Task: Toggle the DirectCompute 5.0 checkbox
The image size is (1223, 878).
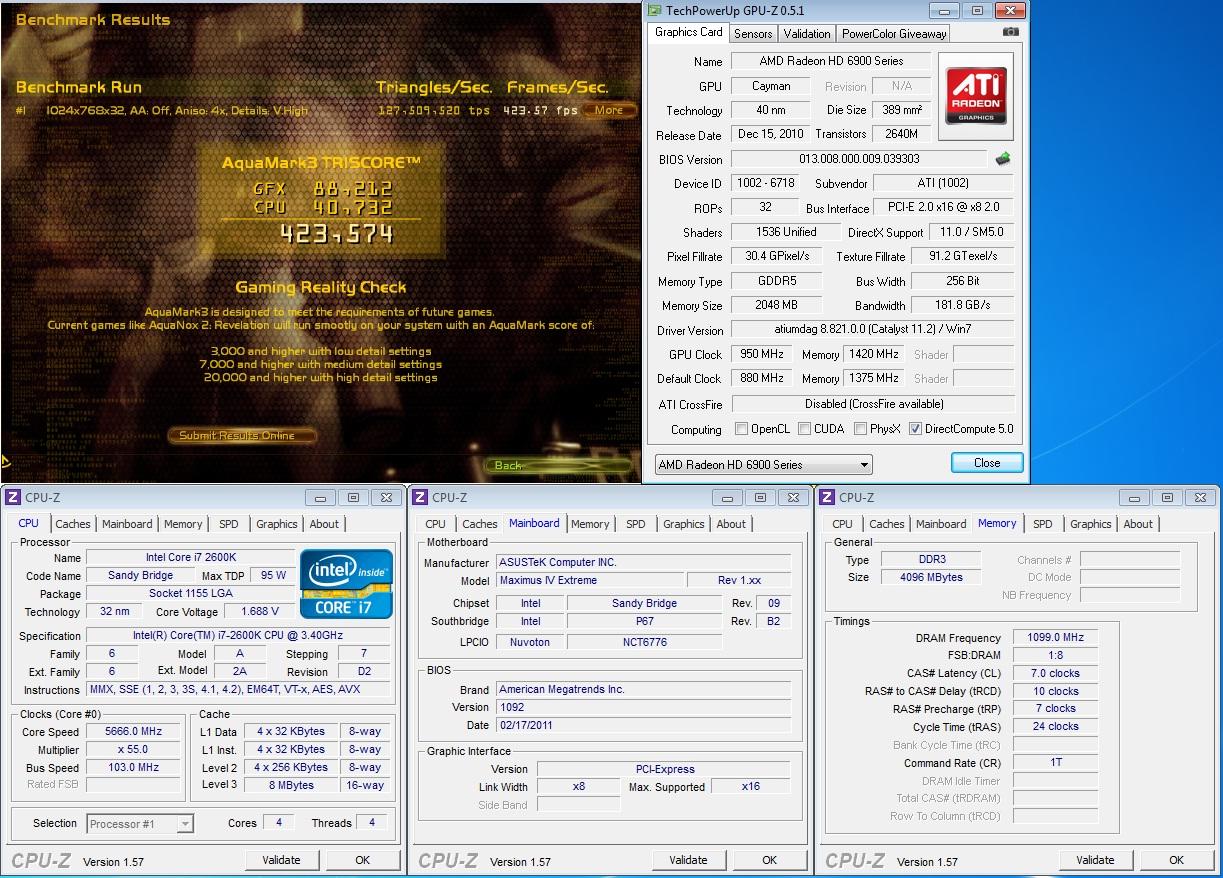Action: (x=915, y=429)
